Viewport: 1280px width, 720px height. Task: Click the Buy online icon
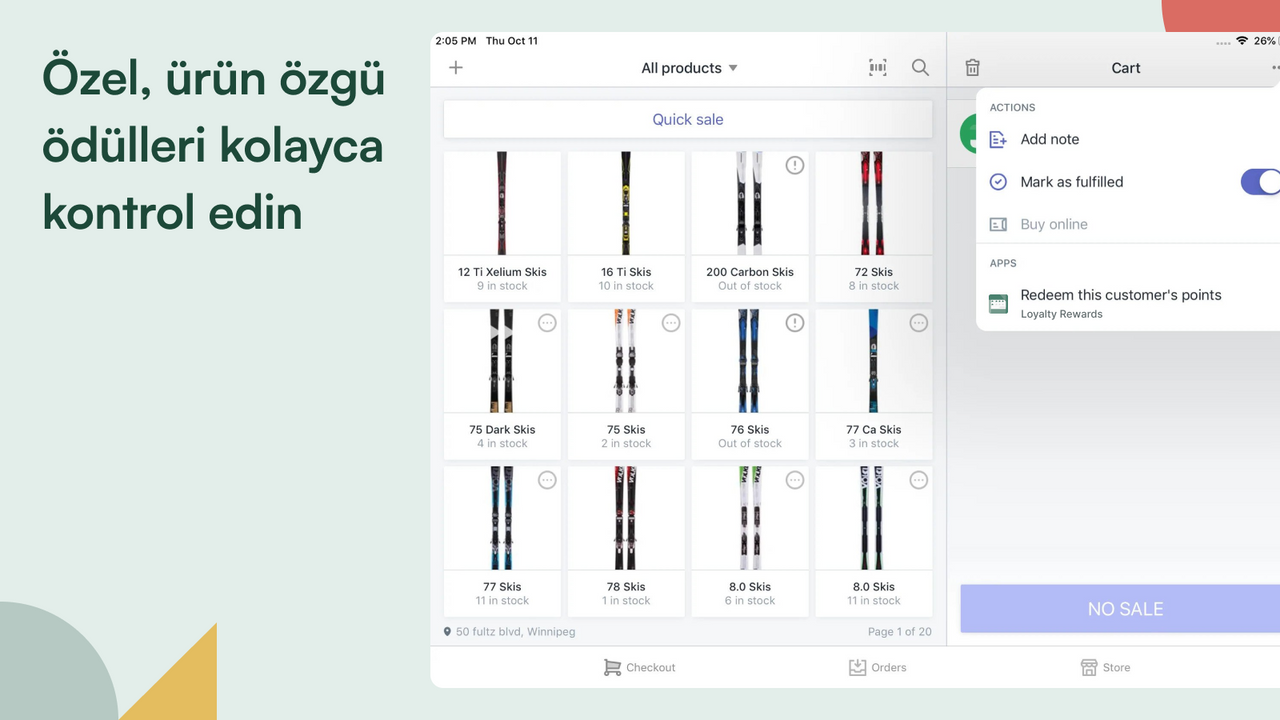tap(998, 225)
